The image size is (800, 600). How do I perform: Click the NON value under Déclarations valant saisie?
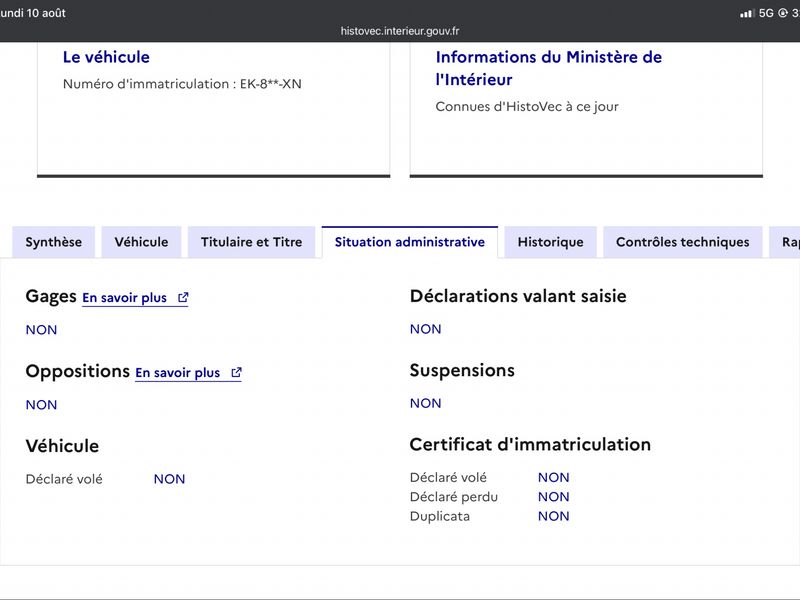(x=426, y=329)
